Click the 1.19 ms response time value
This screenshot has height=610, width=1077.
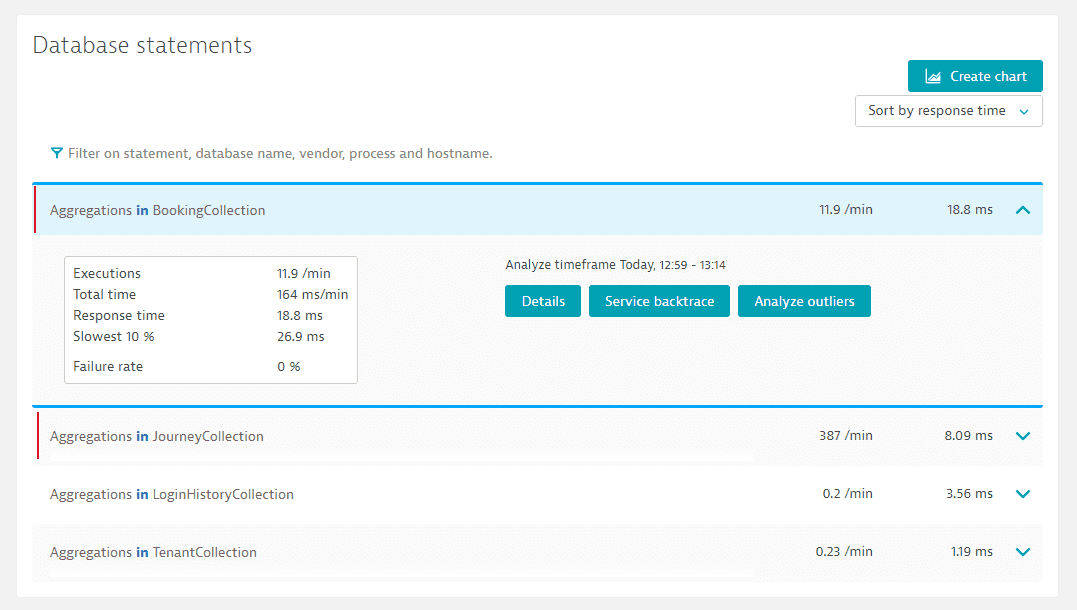972,552
